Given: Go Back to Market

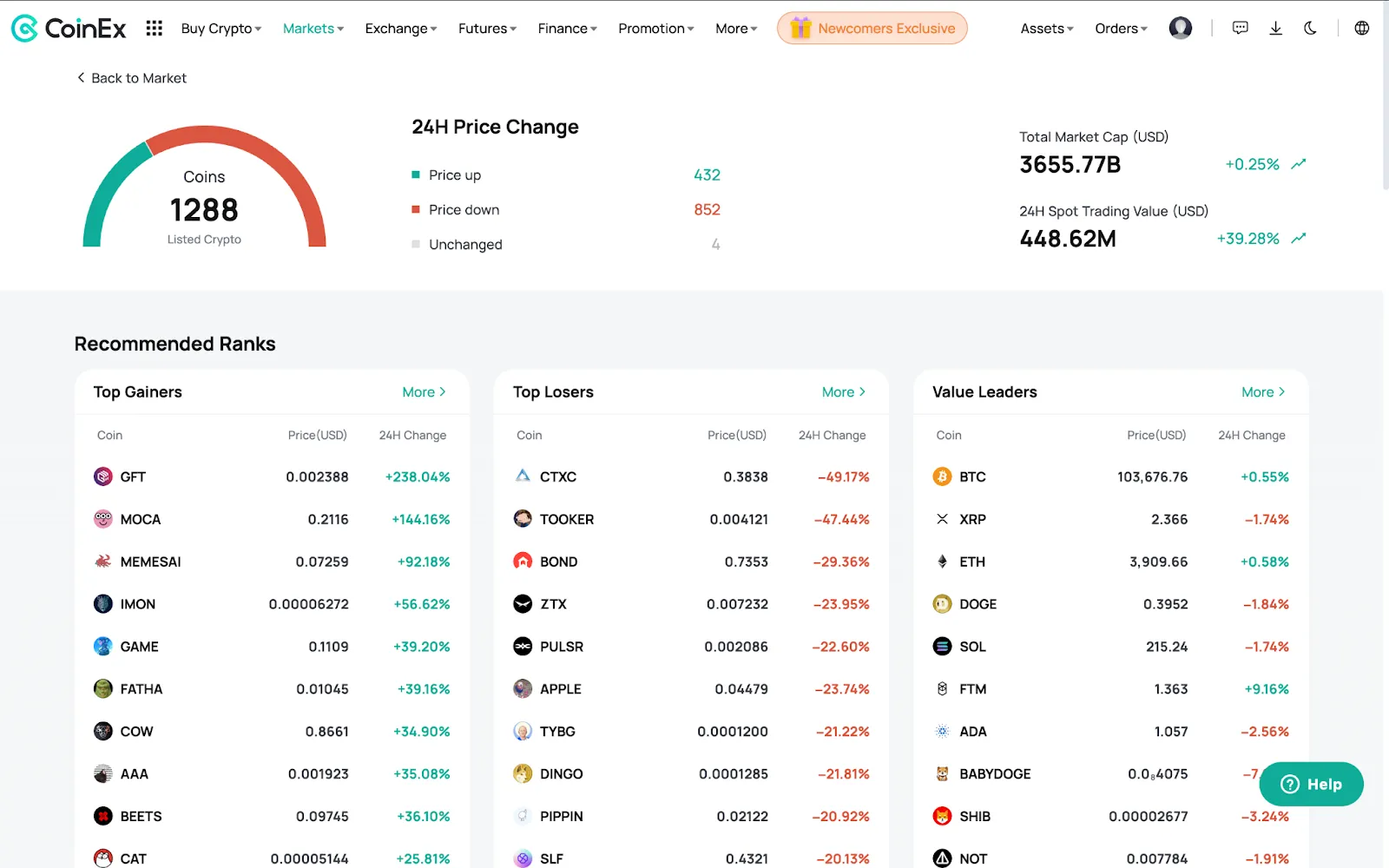Looking at the screenshot, I should [132, 78].
